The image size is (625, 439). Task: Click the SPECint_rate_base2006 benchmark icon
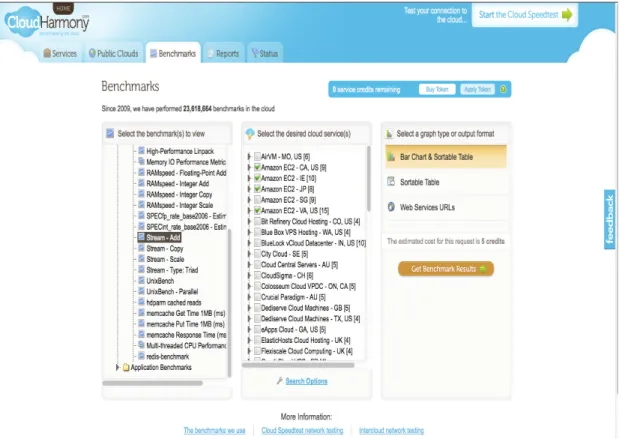pyautogui.click(x=141, y=226)
